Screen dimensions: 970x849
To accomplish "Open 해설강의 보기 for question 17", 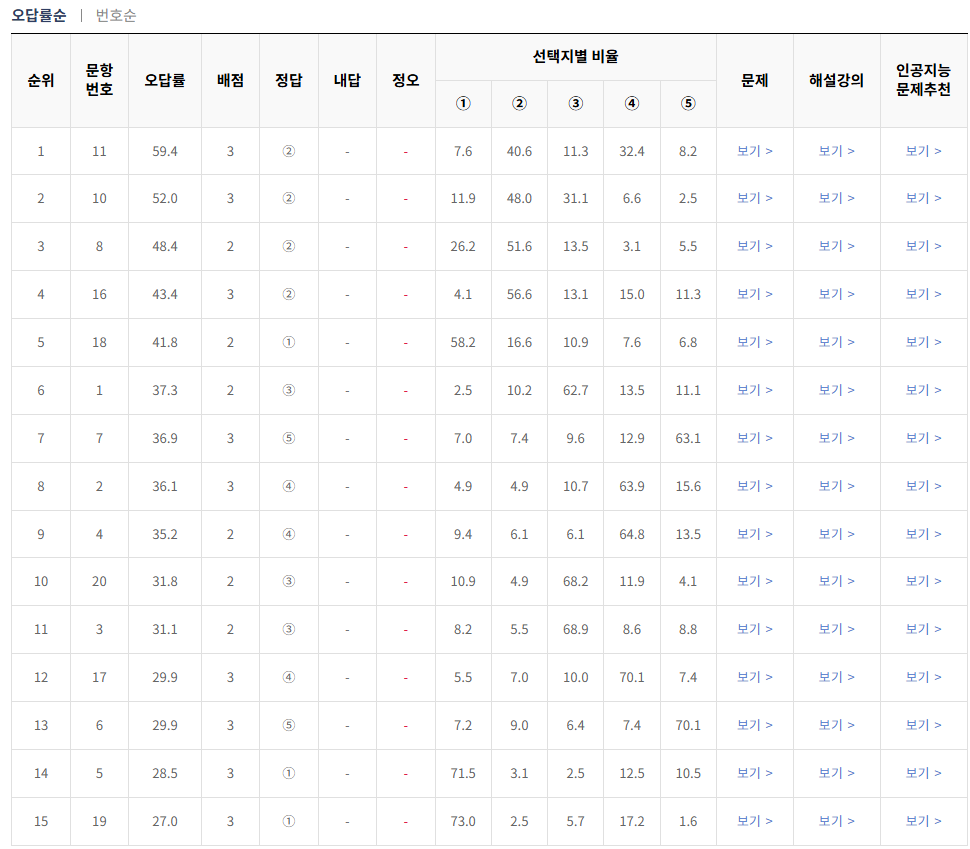I will (x=835, y=677).
